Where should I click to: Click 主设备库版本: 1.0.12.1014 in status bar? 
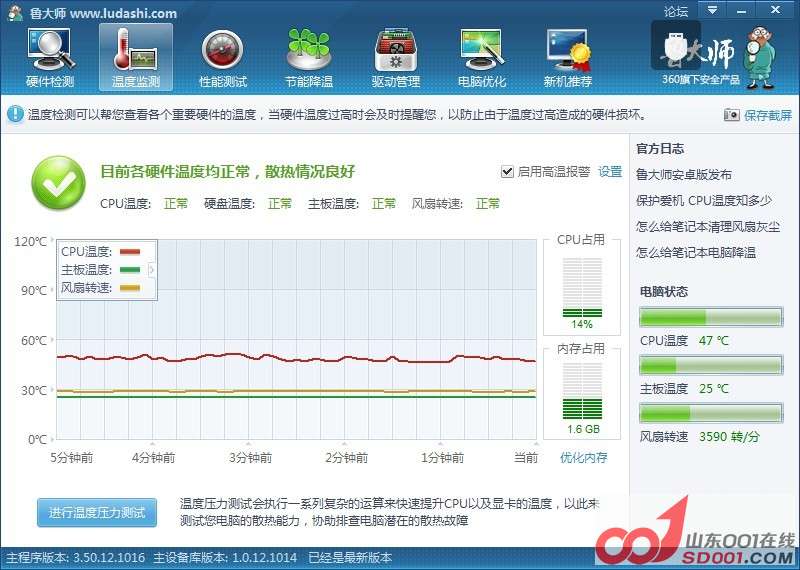(x=224, y=558)
